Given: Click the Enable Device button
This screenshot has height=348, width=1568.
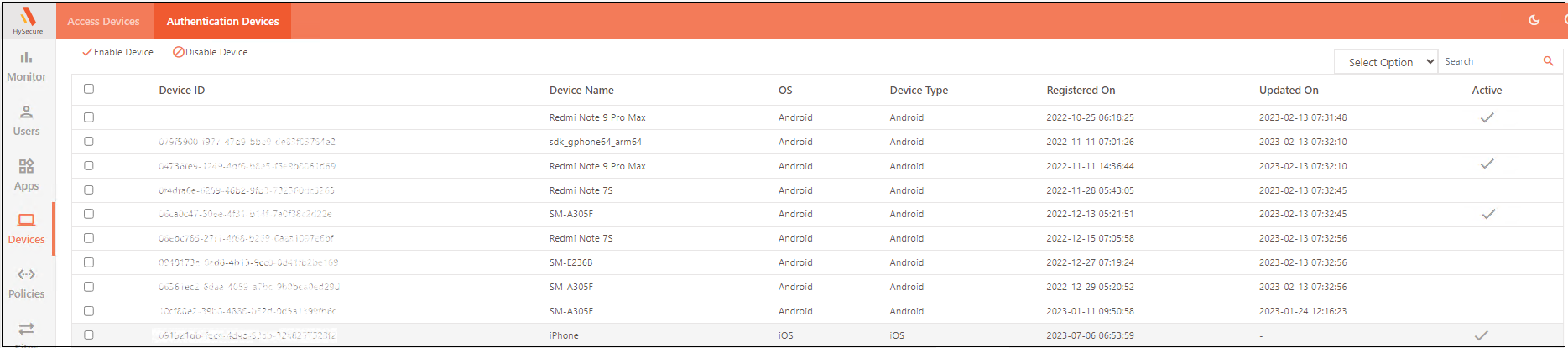Looking at the screenshot, I should 118,52.
